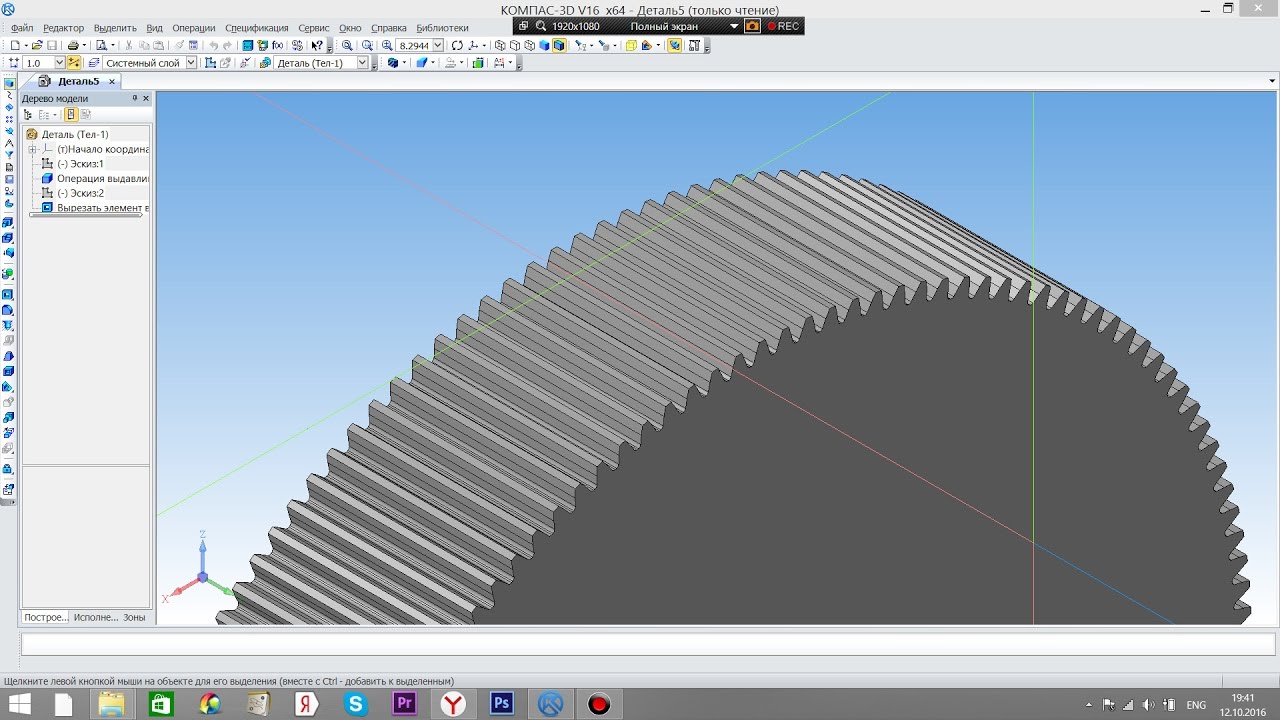Open the Файл menu

22,28
